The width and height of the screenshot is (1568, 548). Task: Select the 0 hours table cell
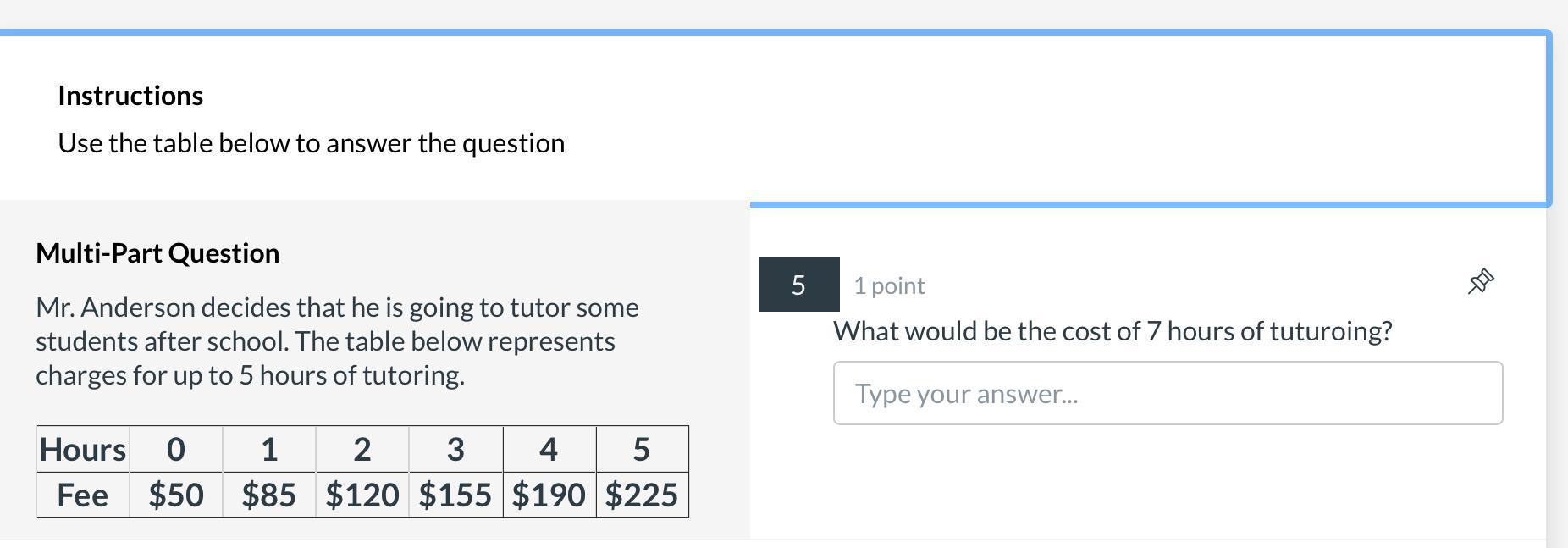click(176, 450)
